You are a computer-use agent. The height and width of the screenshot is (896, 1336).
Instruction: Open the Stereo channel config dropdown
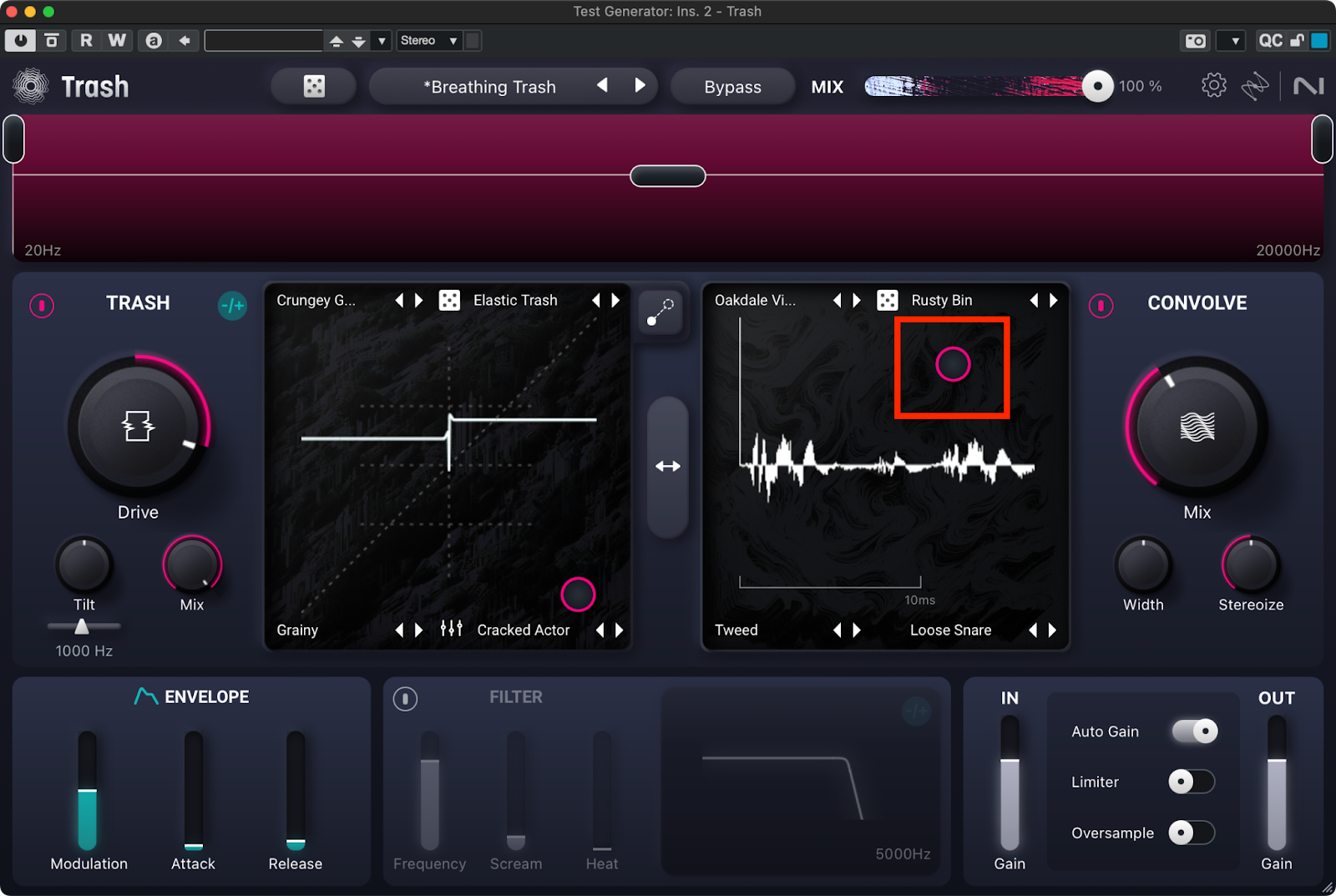point(429,40)
